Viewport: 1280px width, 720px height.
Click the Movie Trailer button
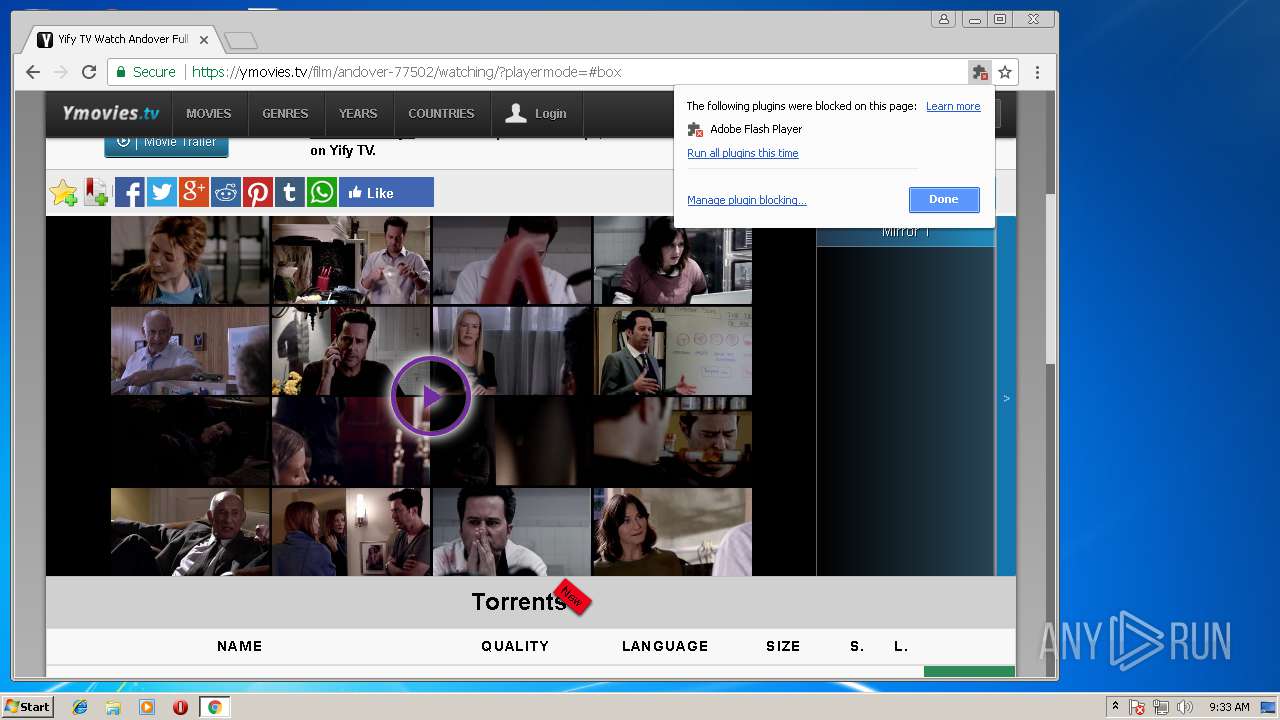click(166, 143)
